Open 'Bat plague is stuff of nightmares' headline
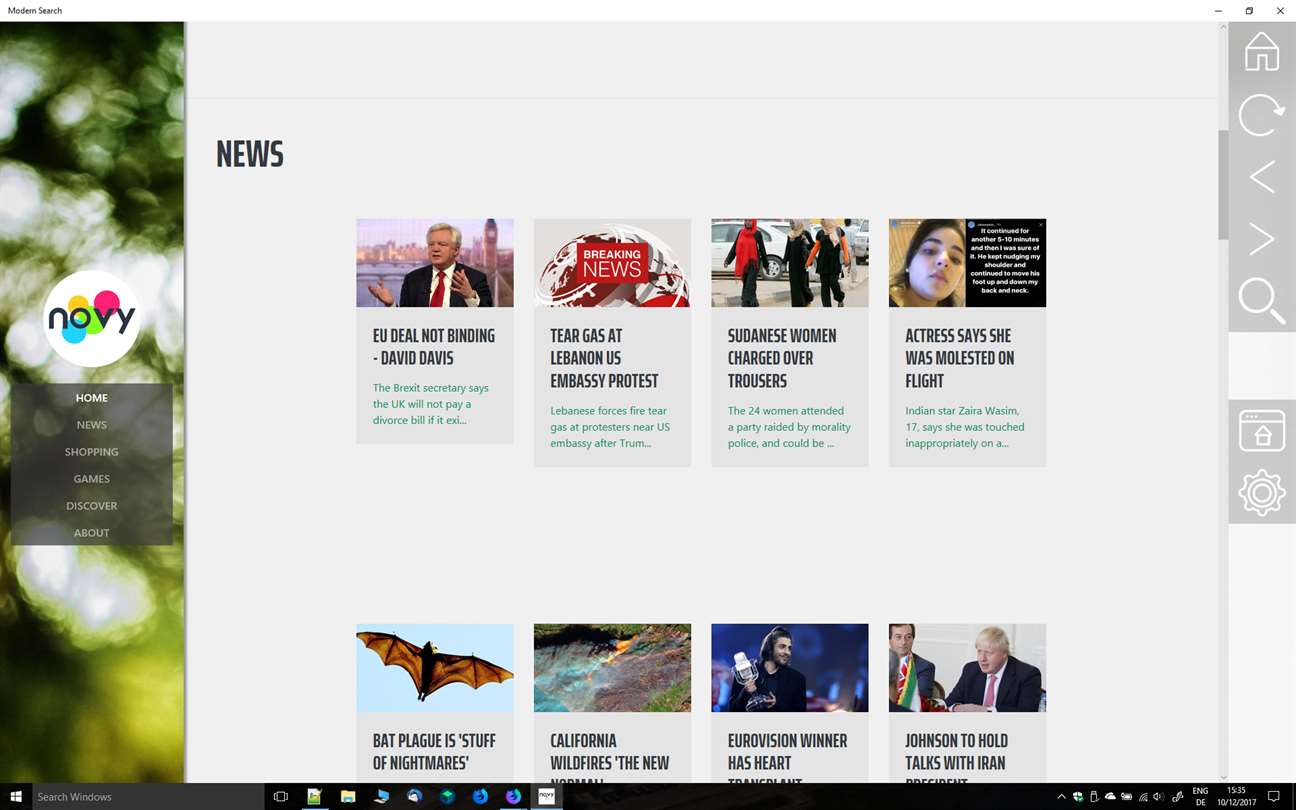This screenshot has height=810, width=1296. coord(434,752)
